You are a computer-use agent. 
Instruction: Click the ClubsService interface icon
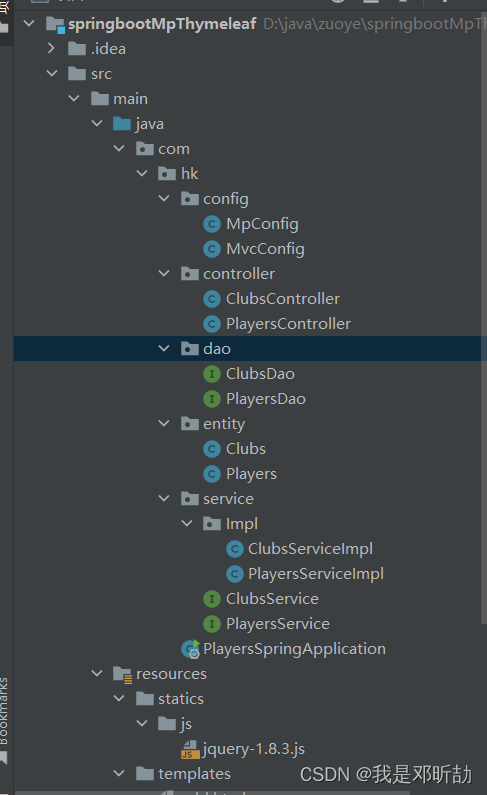coord(211,599)
